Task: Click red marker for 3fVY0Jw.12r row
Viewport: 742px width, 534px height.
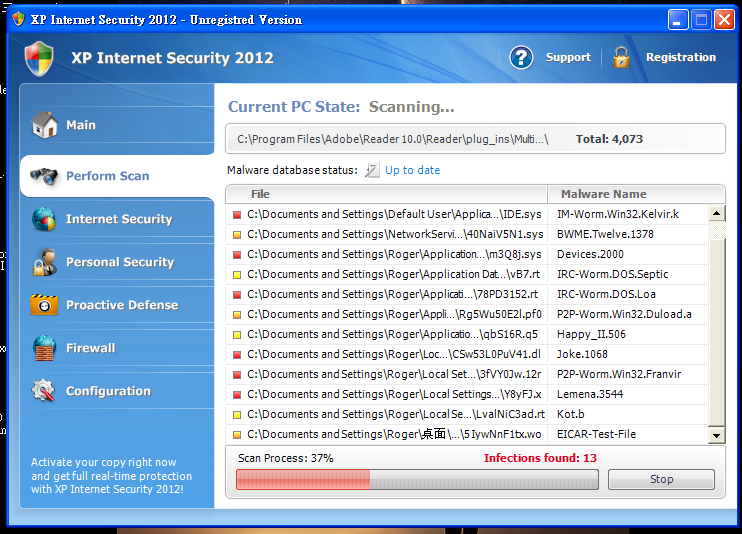Action: tap(237, 375)
